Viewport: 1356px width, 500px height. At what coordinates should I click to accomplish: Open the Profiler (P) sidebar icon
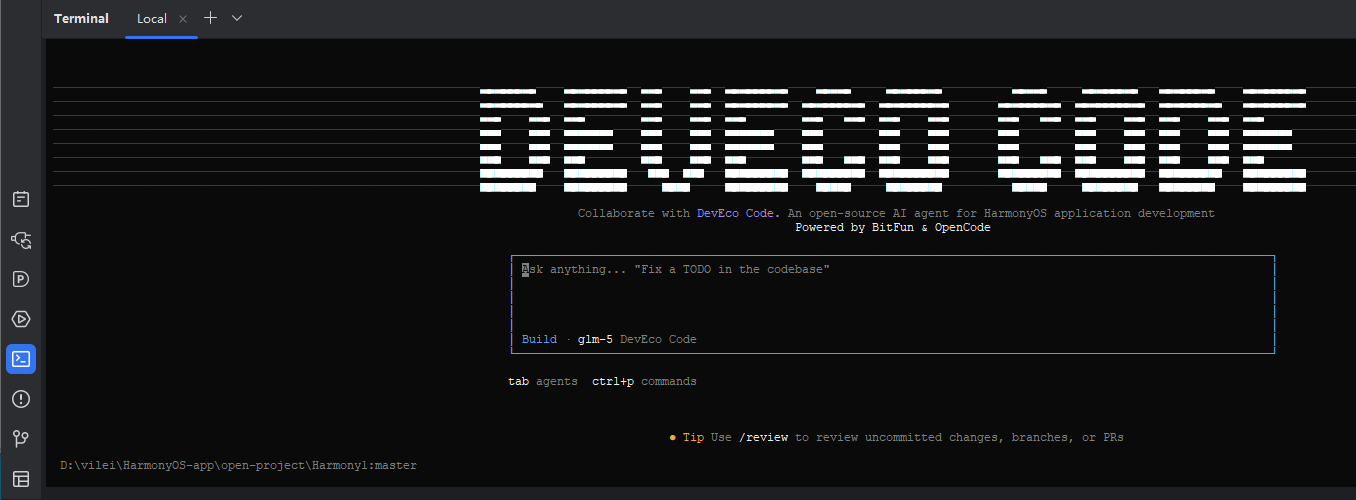click(x=21, y=279)
